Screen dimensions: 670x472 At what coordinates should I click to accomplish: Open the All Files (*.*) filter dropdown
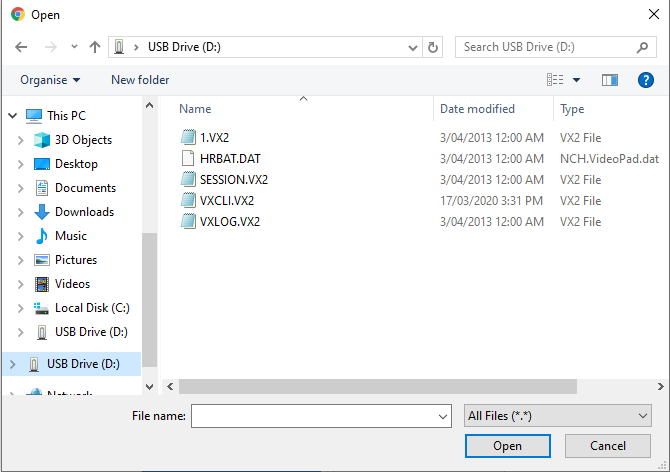tap(558, 416)
